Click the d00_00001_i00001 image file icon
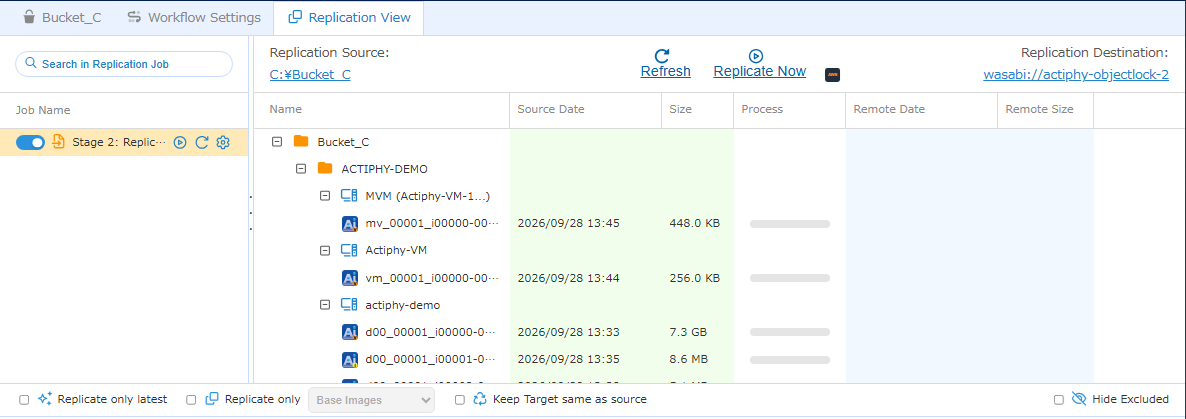The image size is (1186, 419). click(349, 359)
